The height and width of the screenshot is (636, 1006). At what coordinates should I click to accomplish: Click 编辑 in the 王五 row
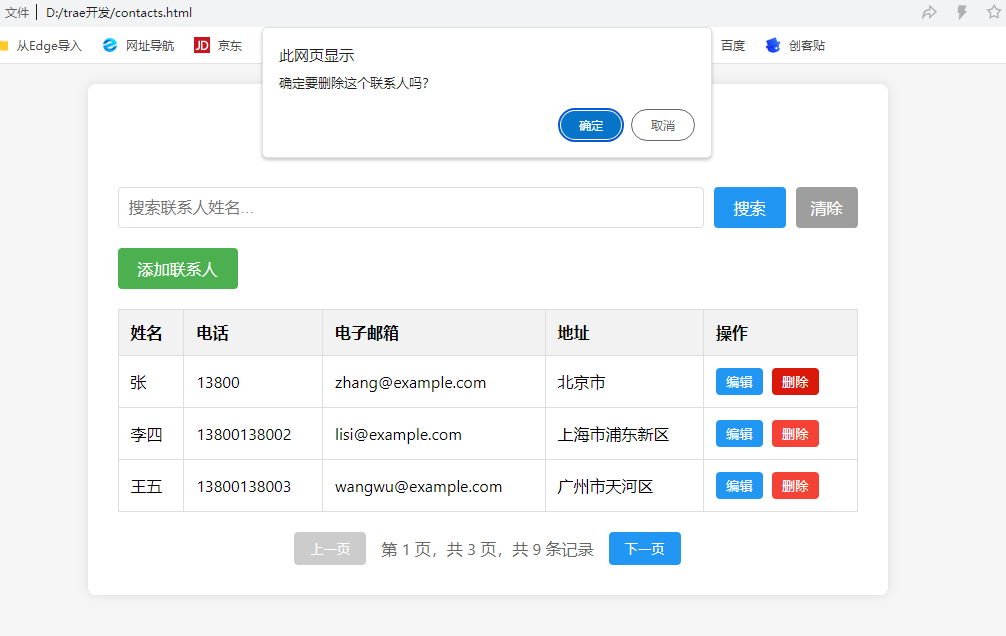(739, 486)
